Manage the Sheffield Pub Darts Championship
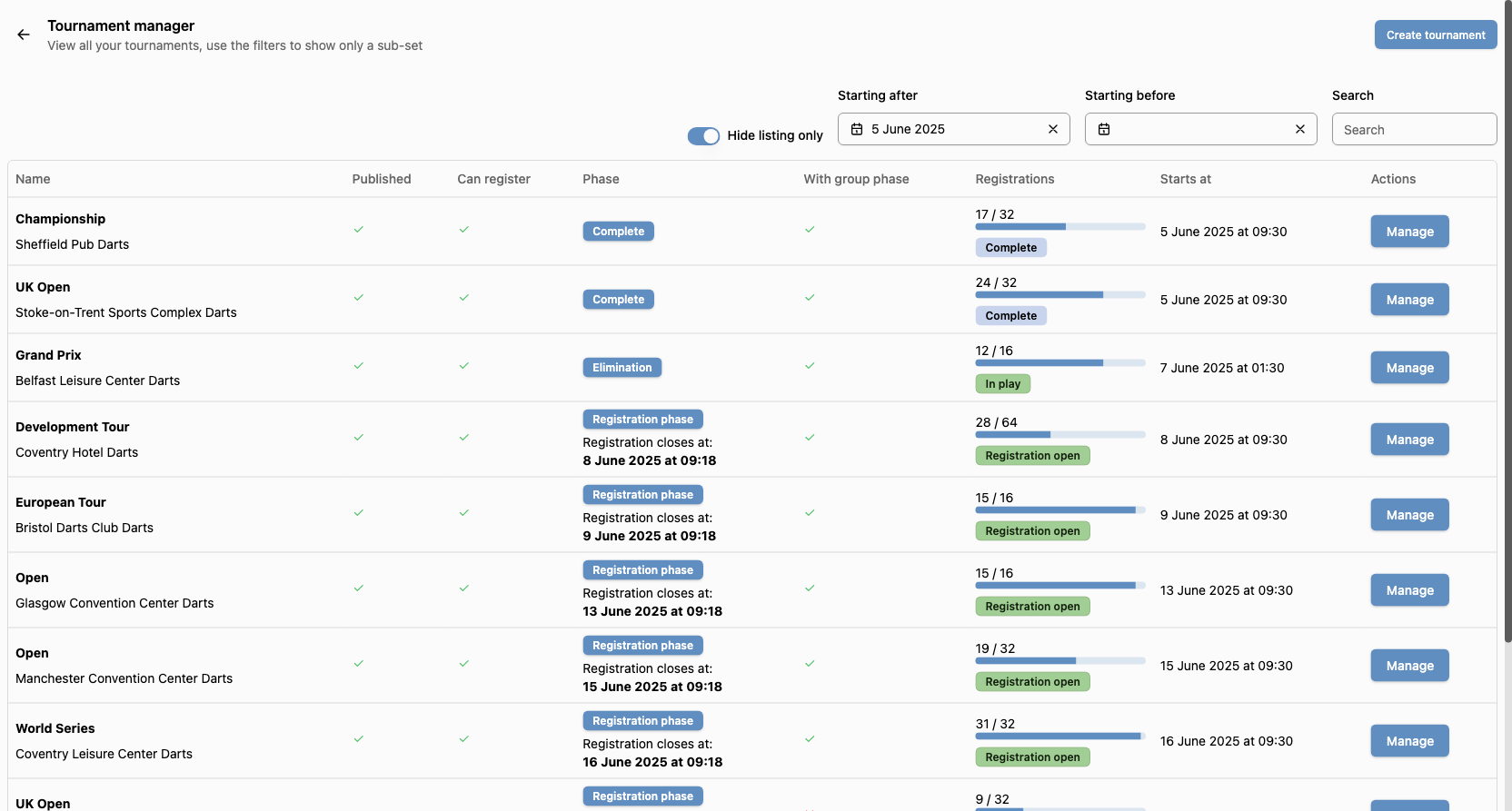 1408,232
